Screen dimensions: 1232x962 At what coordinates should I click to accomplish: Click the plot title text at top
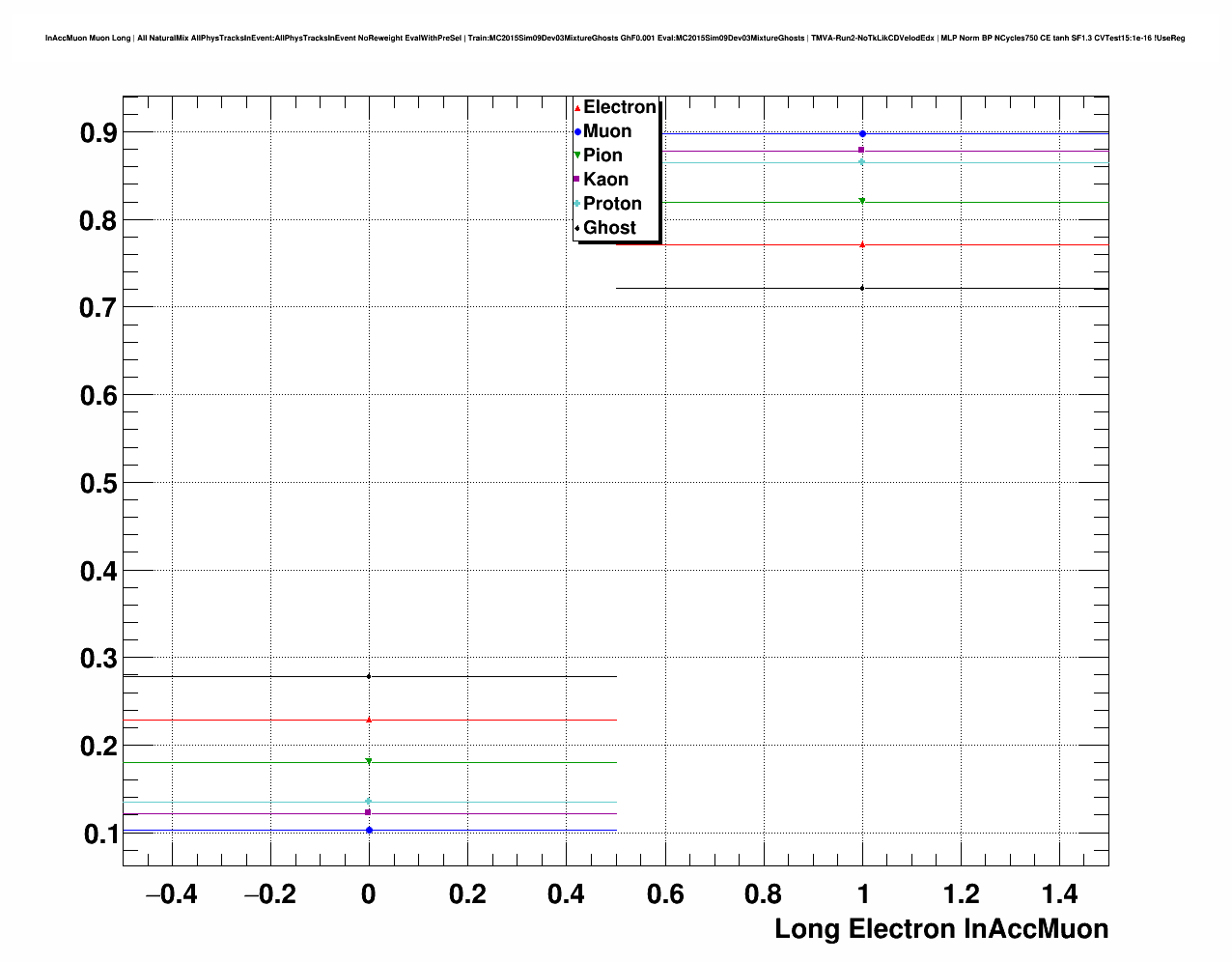pos(615,39)
